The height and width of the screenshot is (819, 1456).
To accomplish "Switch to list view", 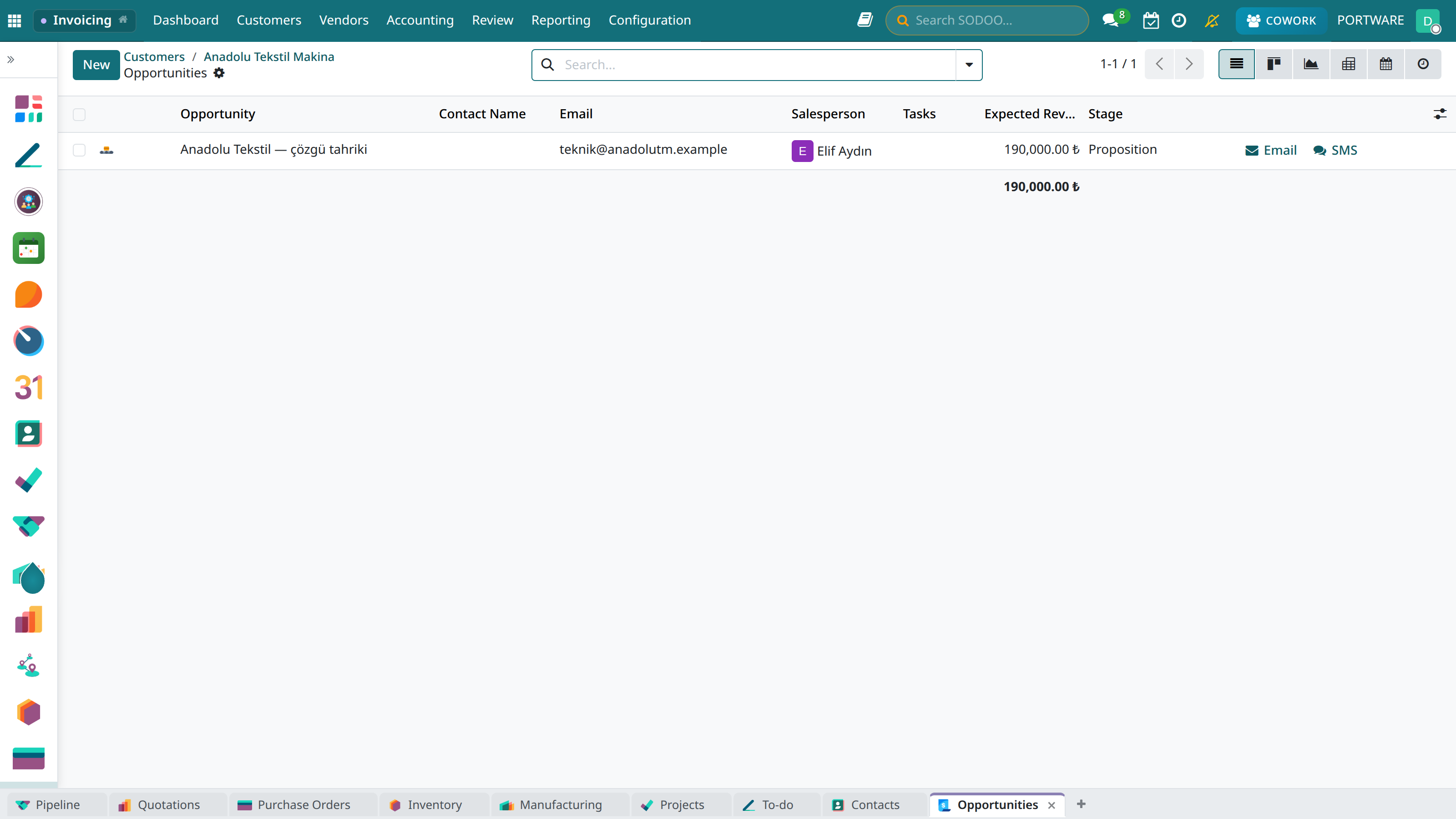I will click(1237, 65).
